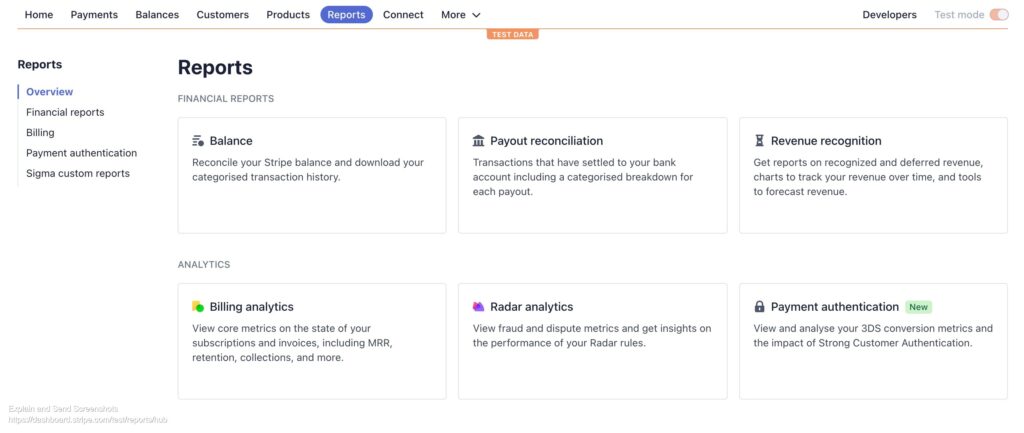Screen dimensions: 1024x433
Task: Click the 'Reconcile your Stripe balance' description
Action: pyautogui.click(x=308, y=169)
